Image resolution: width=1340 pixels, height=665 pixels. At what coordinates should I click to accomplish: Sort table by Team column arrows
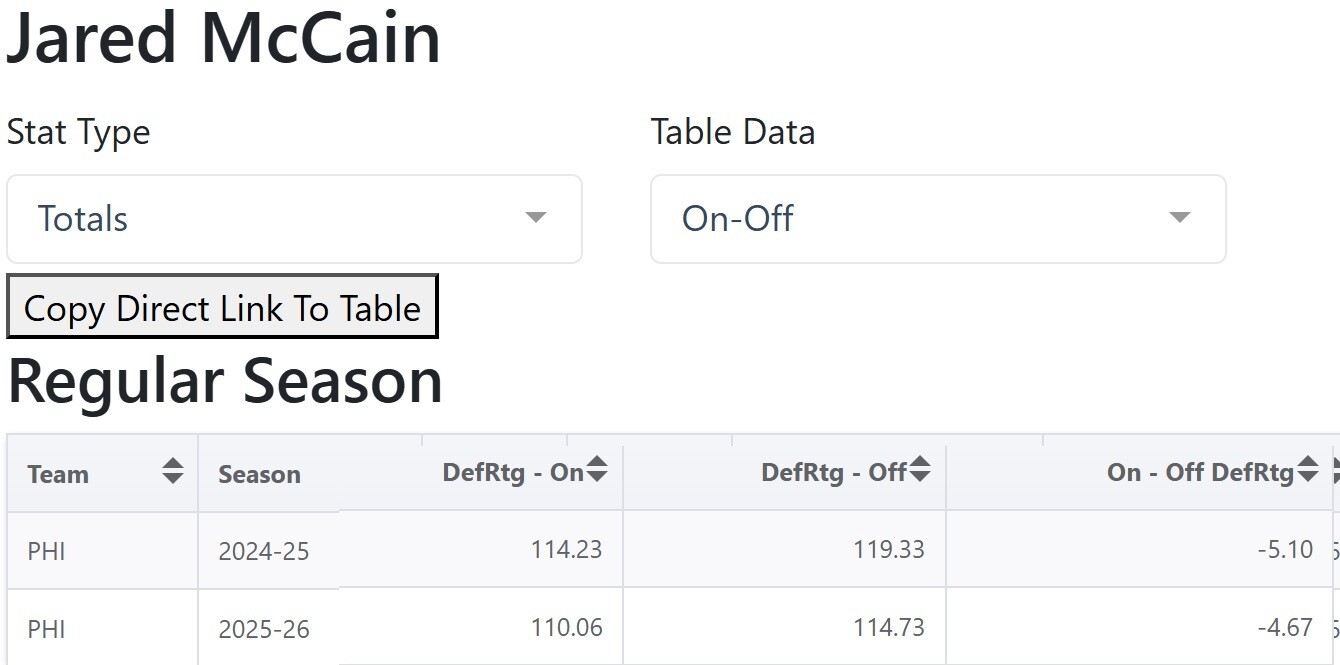pyautogui.click(x=173, y=471)
